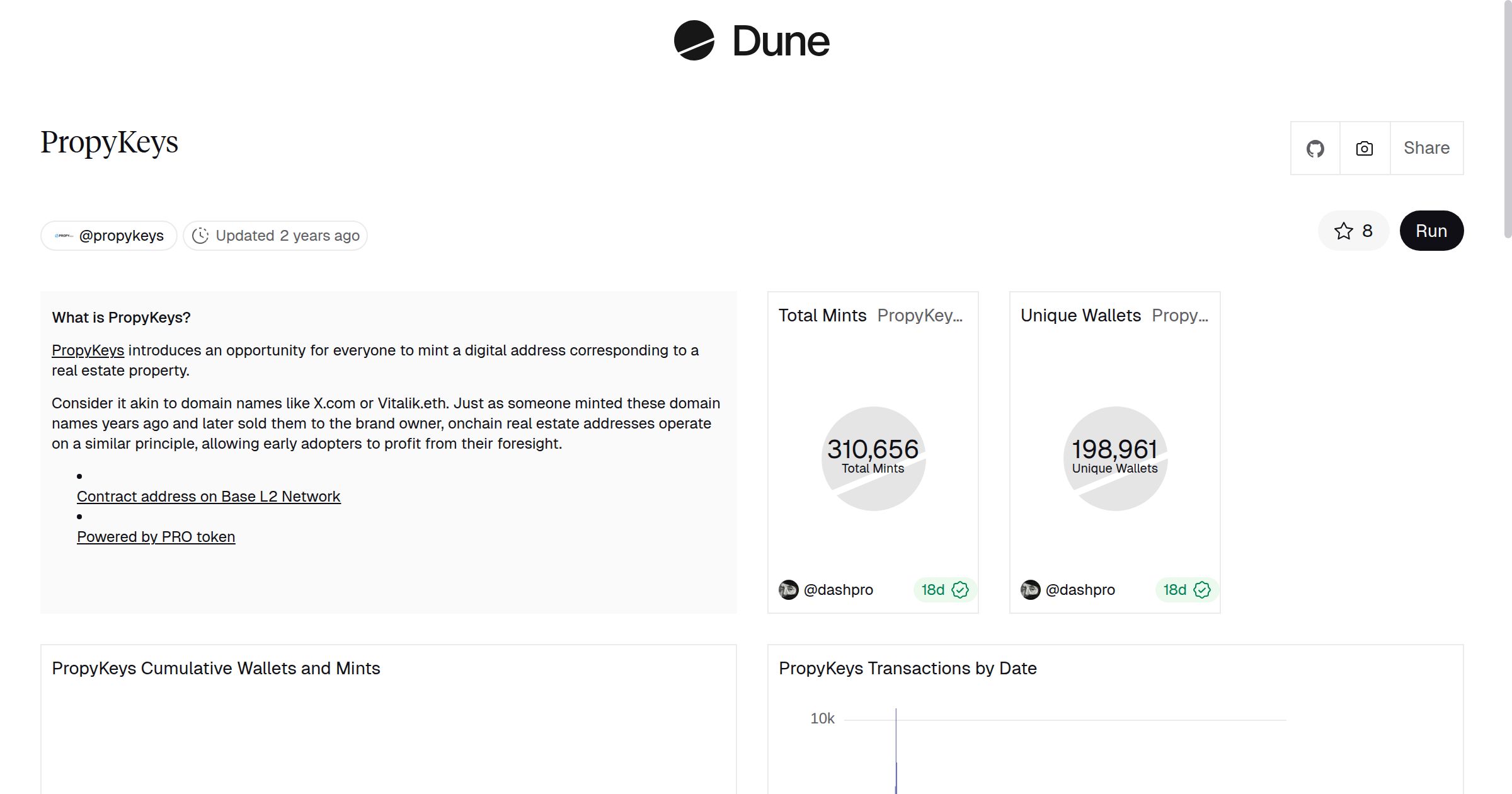1512x794 pixels.
Task: Open the PropyKeys hyperlink in description
Action: coord(88,350)
